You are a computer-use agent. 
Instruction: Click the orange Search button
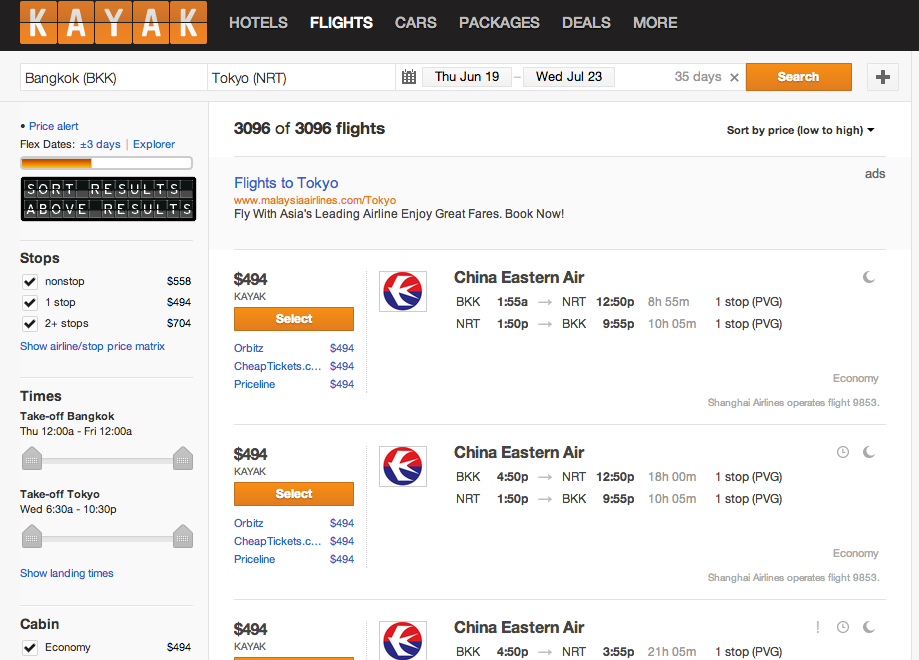(798, 77)
